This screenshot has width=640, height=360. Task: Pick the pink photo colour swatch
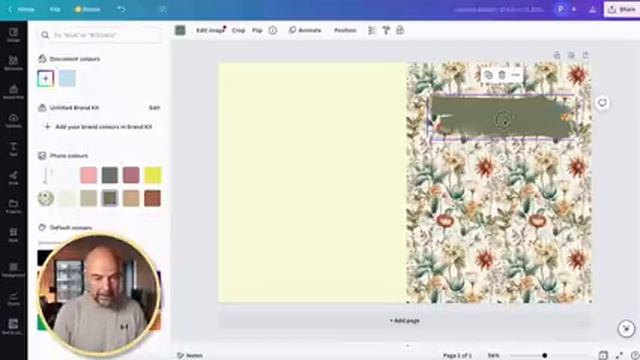coord(89,175)
